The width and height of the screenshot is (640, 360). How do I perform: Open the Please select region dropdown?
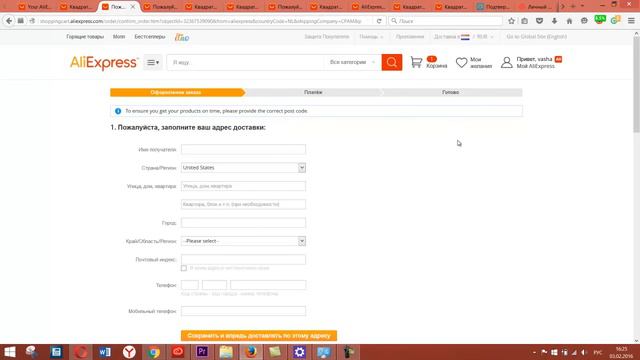click(x=243, y=241)
